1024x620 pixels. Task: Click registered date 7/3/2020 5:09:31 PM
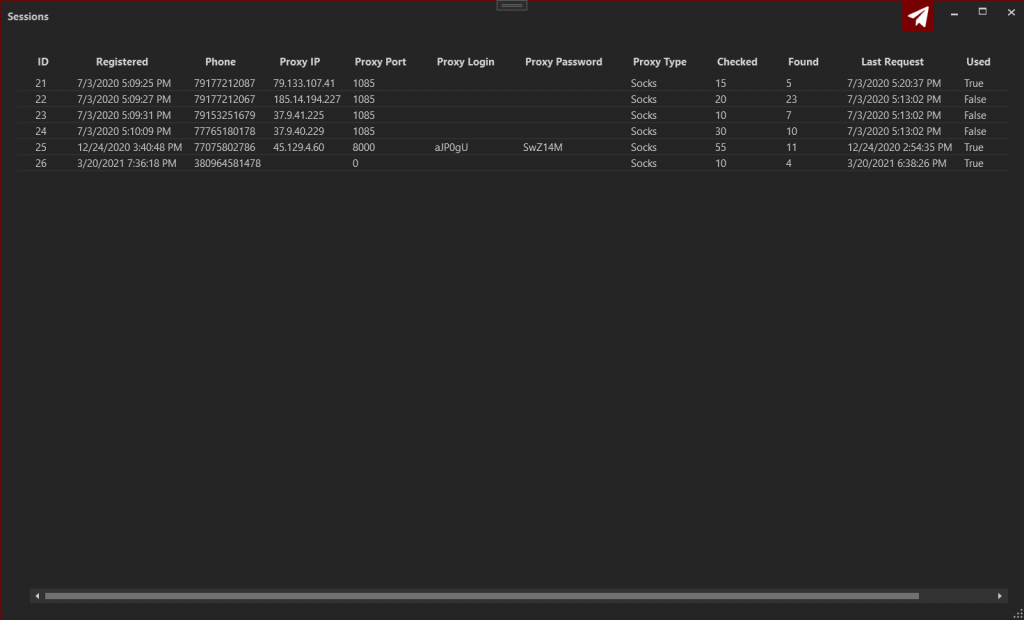click(x=124, y=115)
